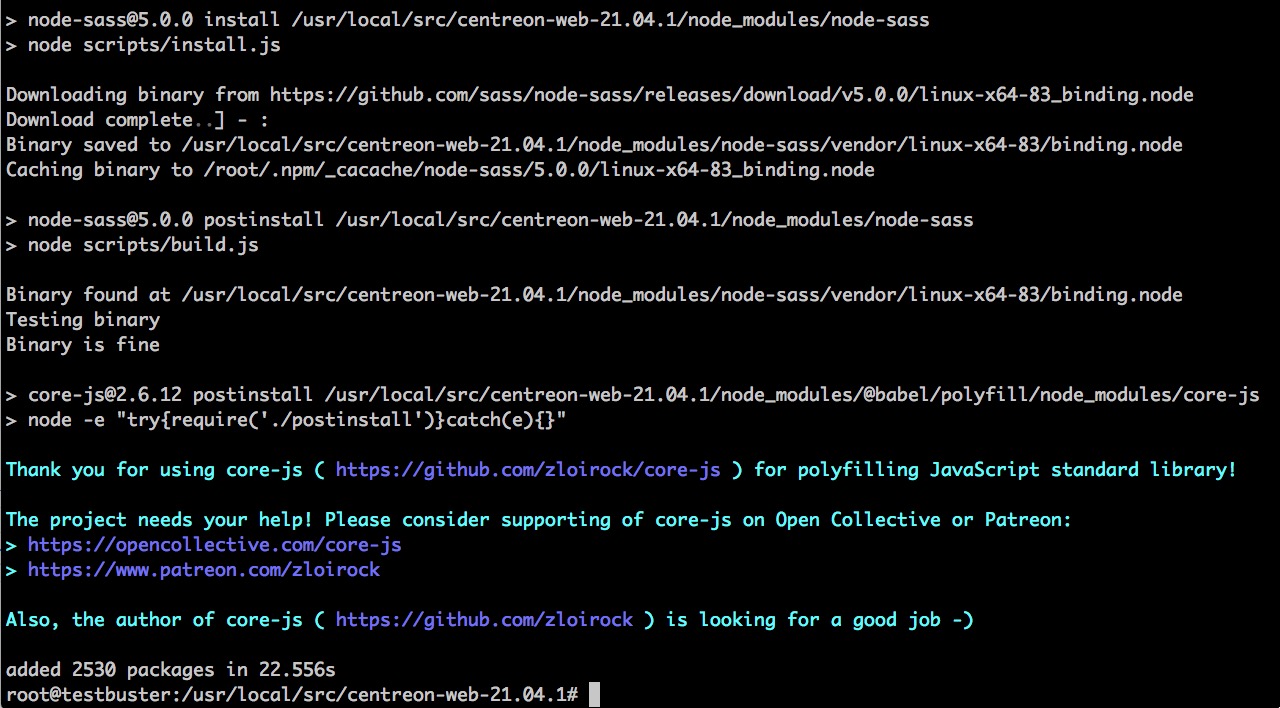Click the 'looking for a good job' text
The width and height of the screenshot is (1280, 708).
click(820, 620)
